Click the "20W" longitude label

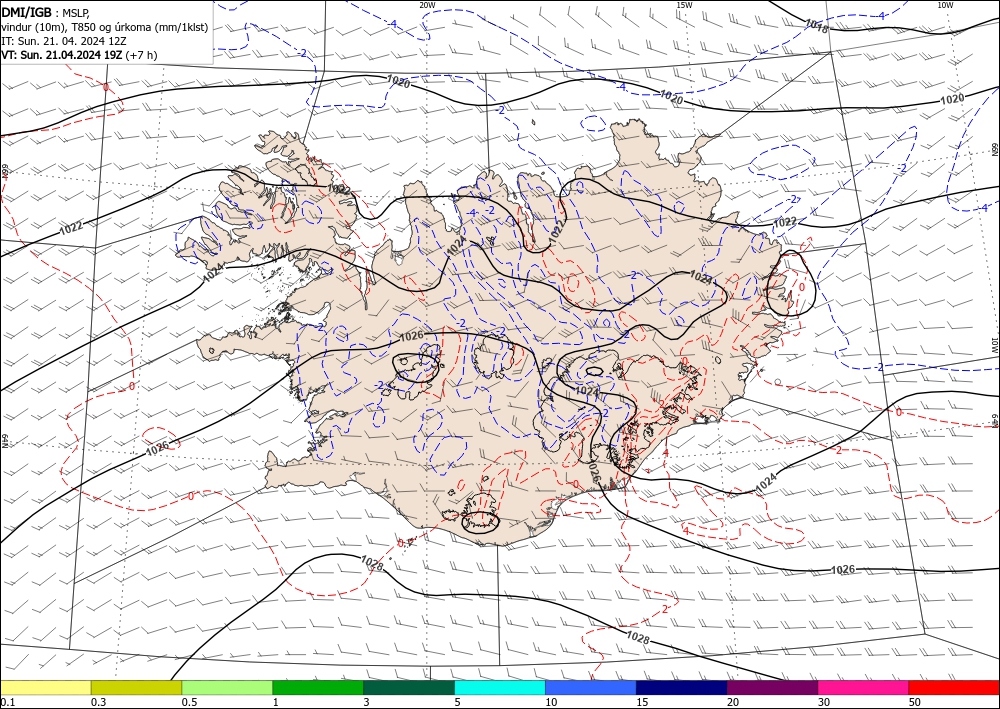click(427, 5)
